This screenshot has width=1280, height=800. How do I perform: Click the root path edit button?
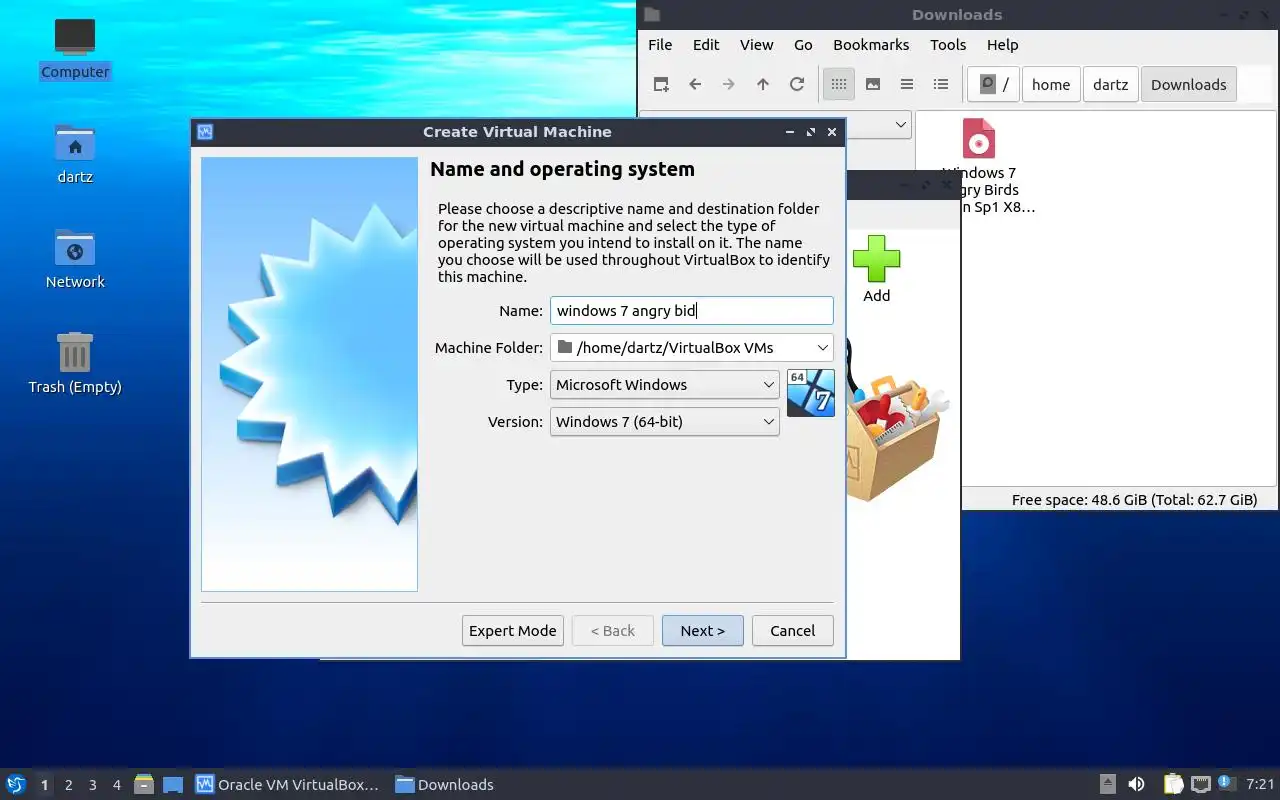click(x=994, y=85)
